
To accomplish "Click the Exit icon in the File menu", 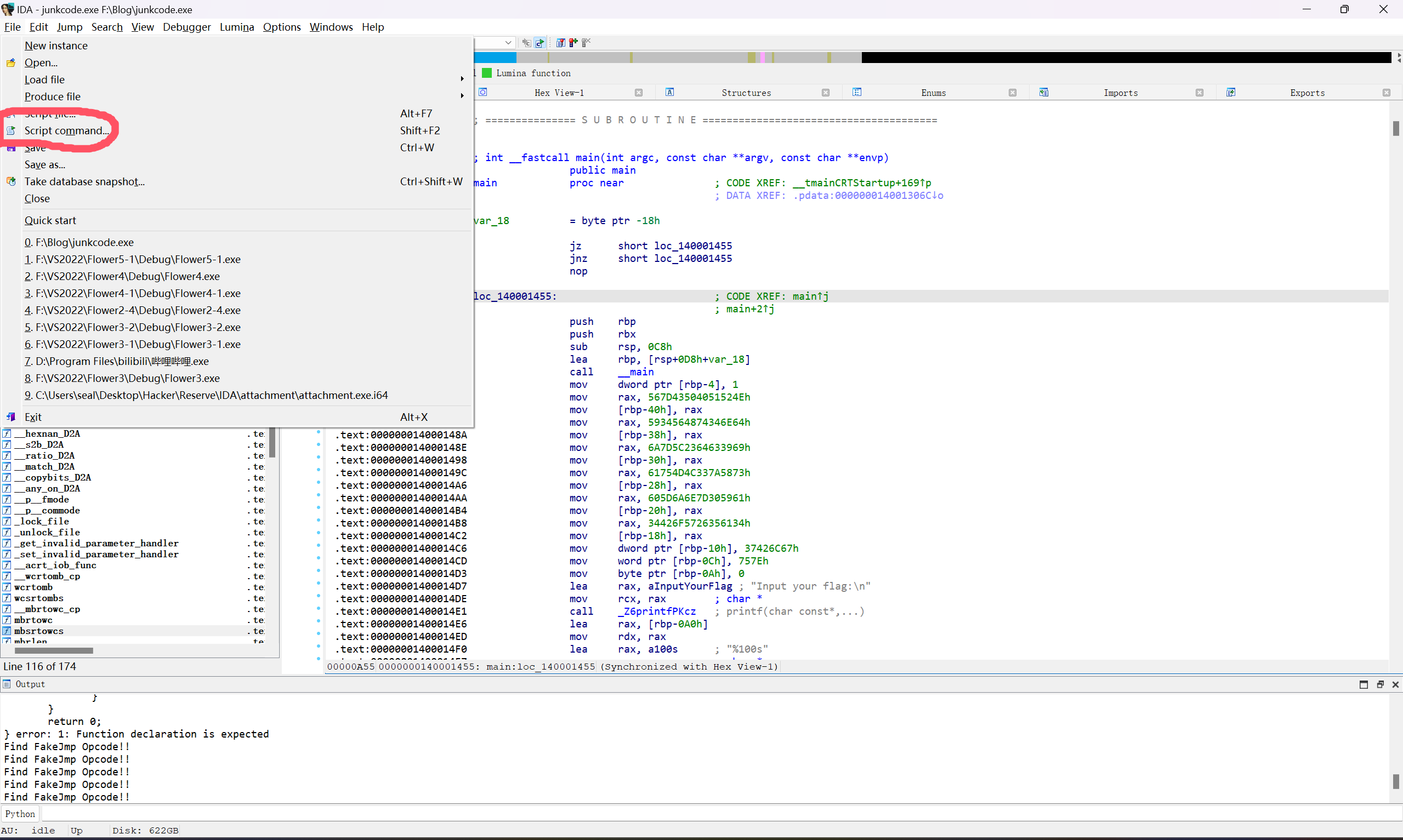I will [x=11, y=417].
